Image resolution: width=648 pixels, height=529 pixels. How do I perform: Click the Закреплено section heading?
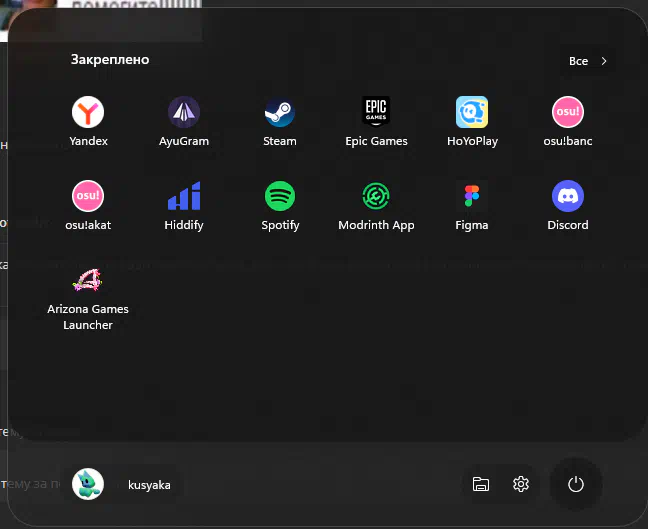tap(110, 60)
